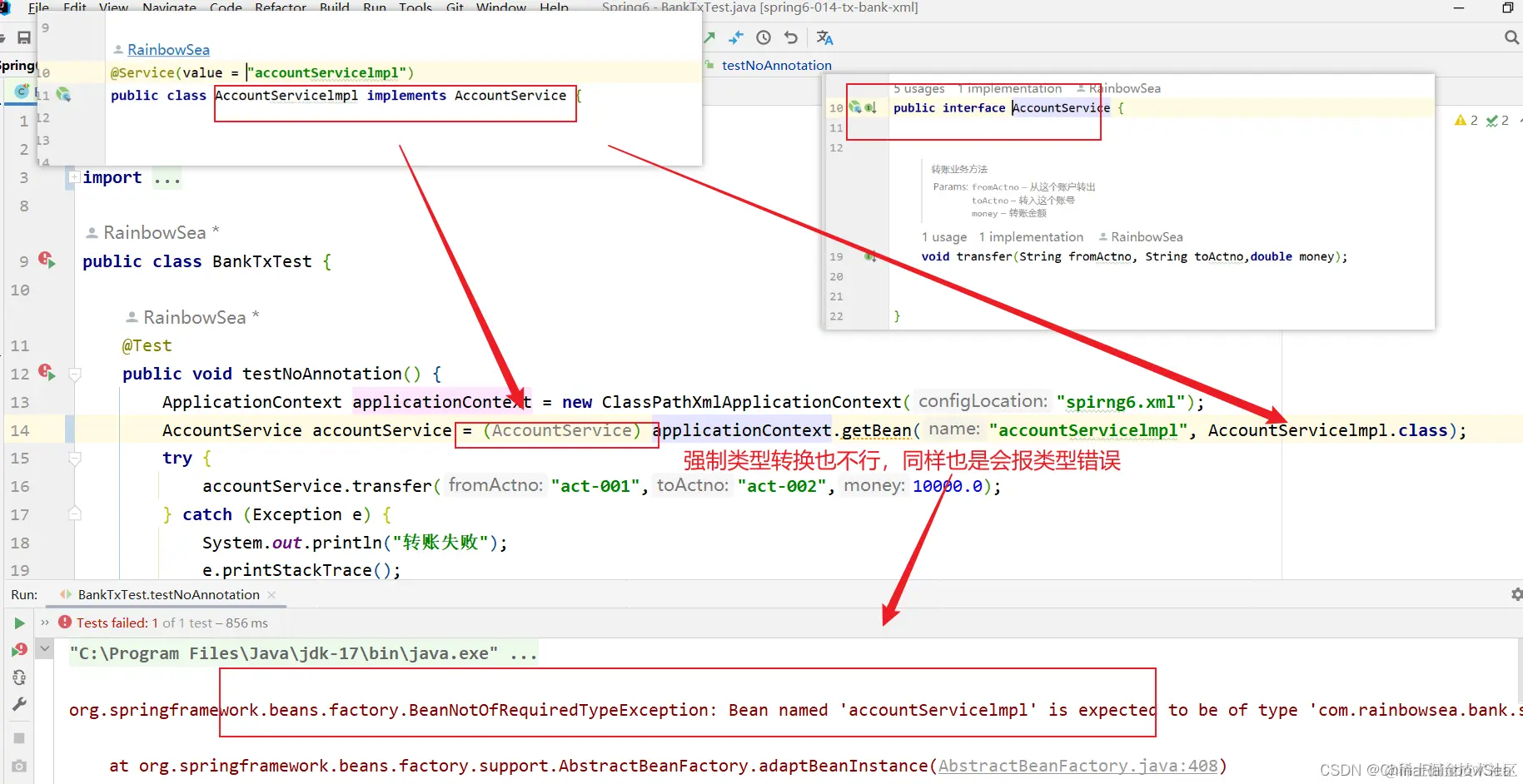
Task: Click '5 usages' hint in interface popup
Action: click(x=918, y=88)
